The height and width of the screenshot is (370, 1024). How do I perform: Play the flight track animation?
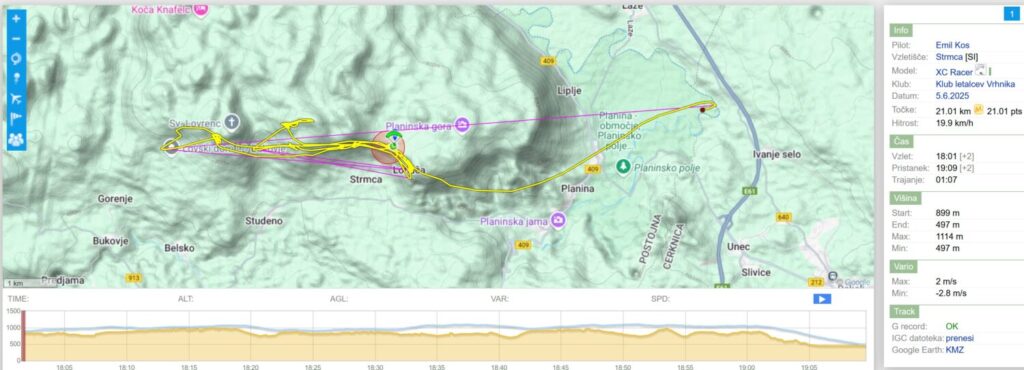pos(822,299)
